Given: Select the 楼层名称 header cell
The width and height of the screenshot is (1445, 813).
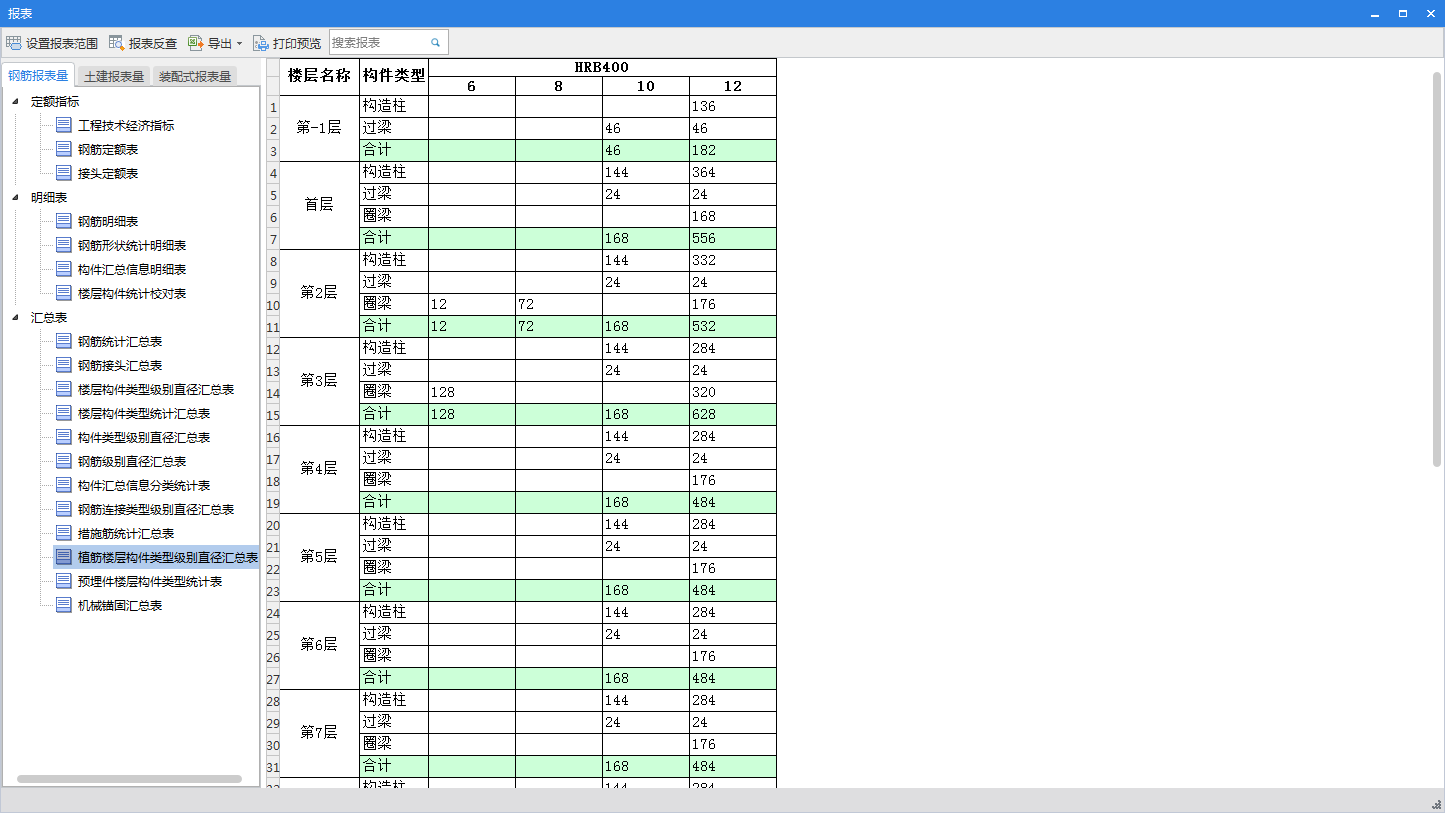Looking at the screenshot, I should [319, 76].
